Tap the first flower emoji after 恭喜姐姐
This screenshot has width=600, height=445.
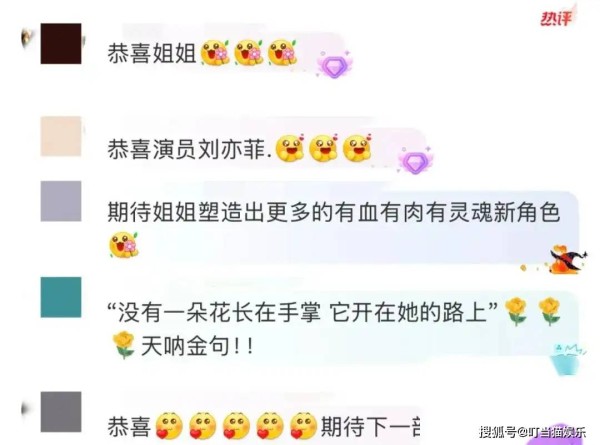pyautogui.click(x=214, y=53)
